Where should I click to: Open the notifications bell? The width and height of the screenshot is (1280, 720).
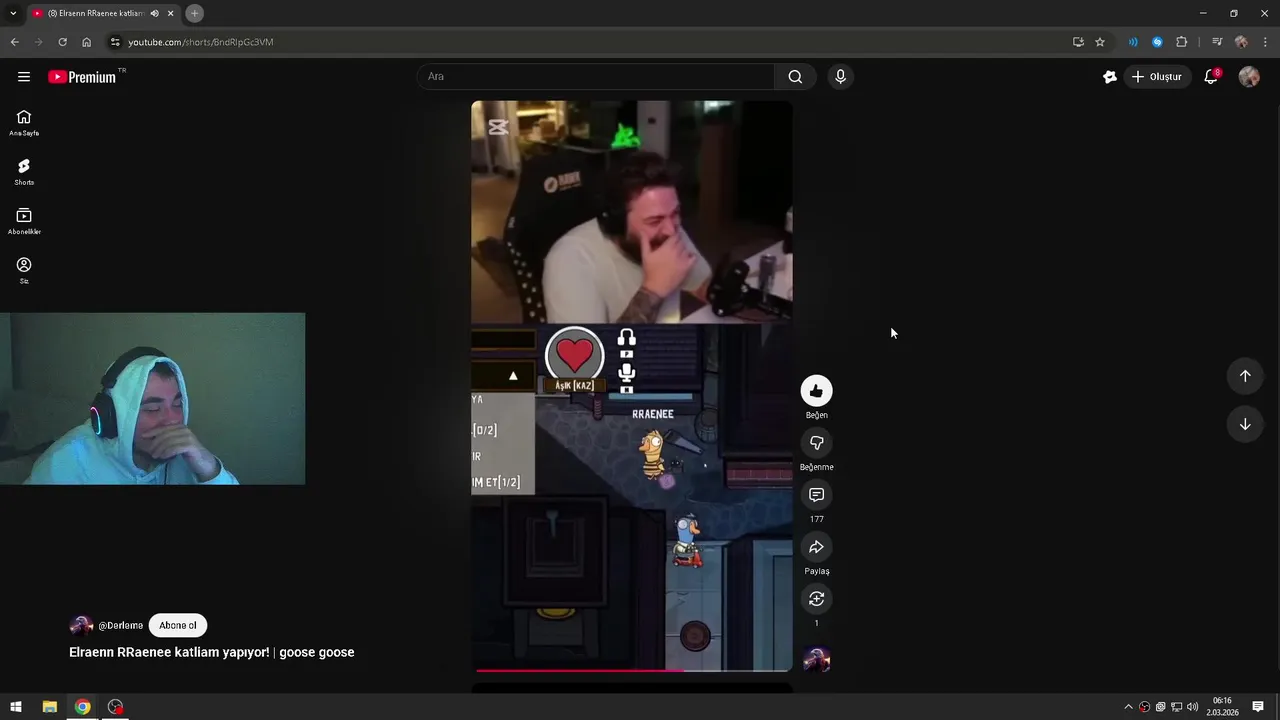coord(1211,77)
